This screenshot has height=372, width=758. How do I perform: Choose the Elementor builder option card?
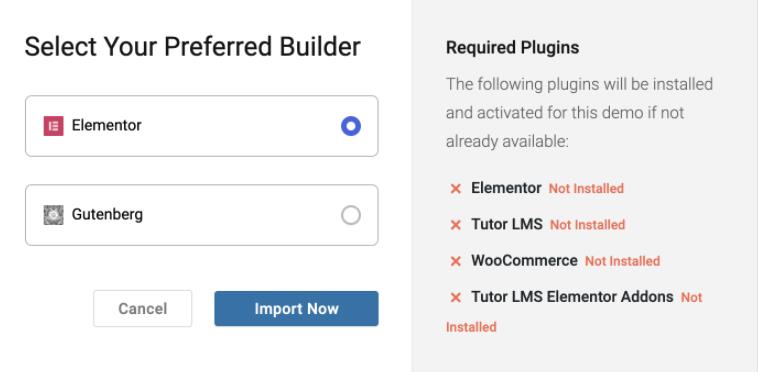[202, 126]
